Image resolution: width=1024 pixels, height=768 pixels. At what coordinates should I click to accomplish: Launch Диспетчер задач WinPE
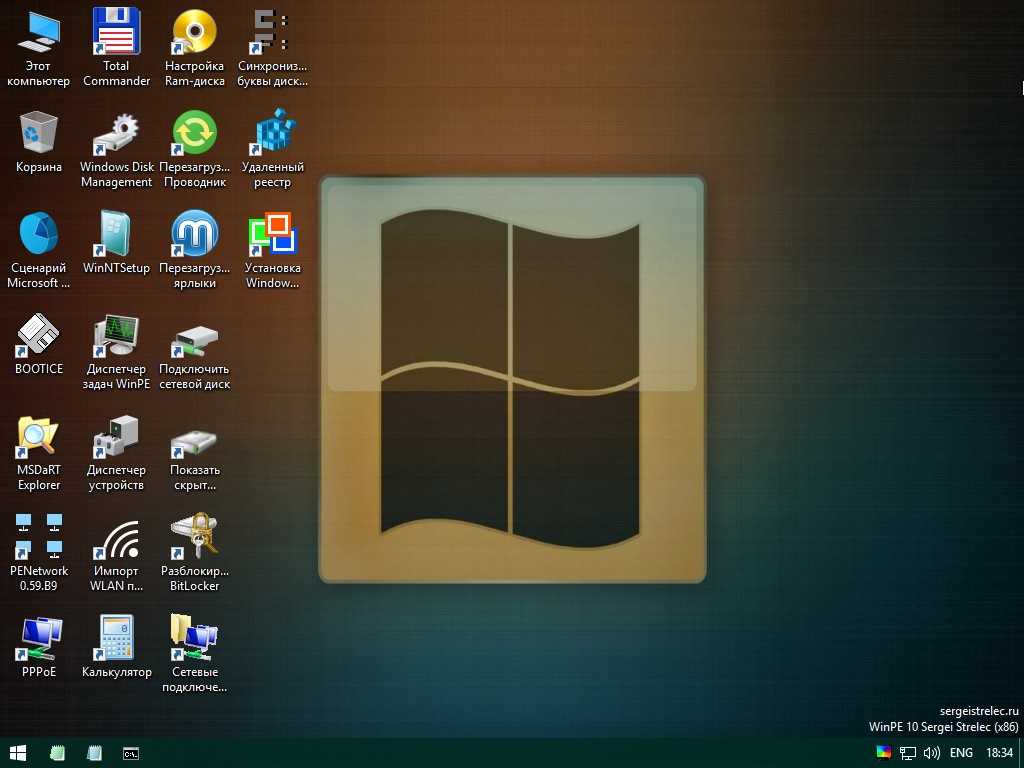(116, 335)
